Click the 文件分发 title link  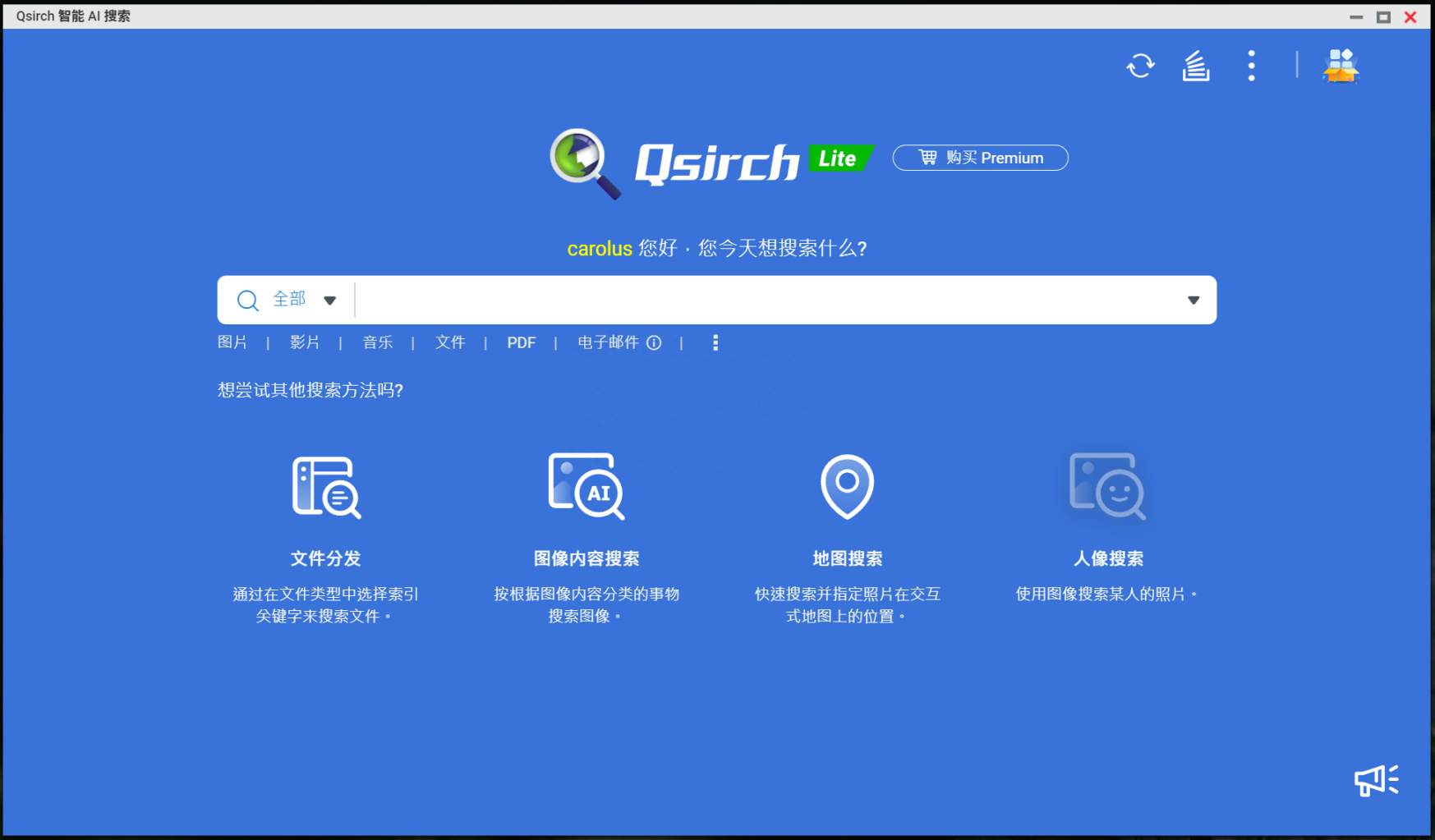pyautogui.click(x=326, y=558)
